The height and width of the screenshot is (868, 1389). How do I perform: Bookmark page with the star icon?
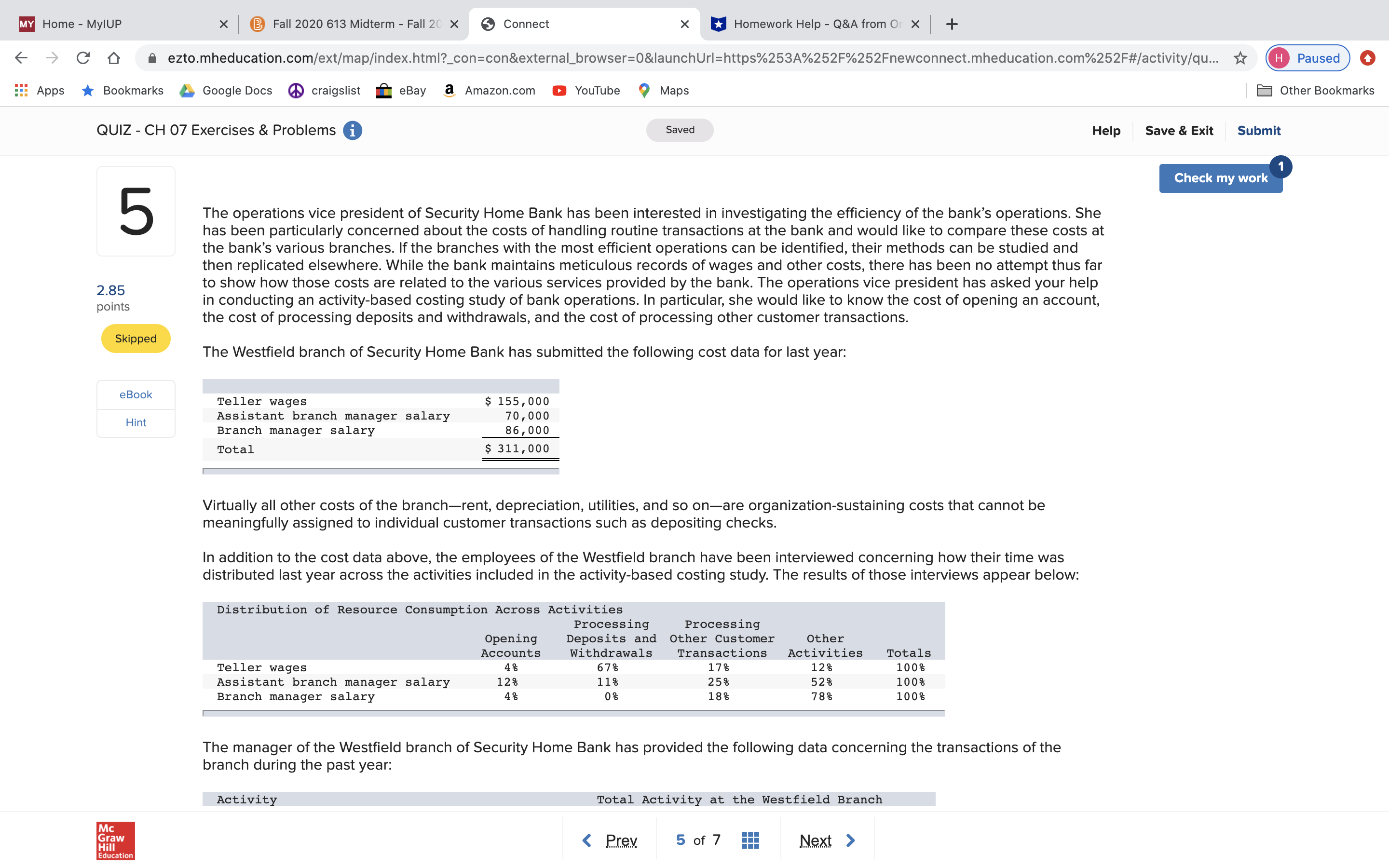[1240, 58]
